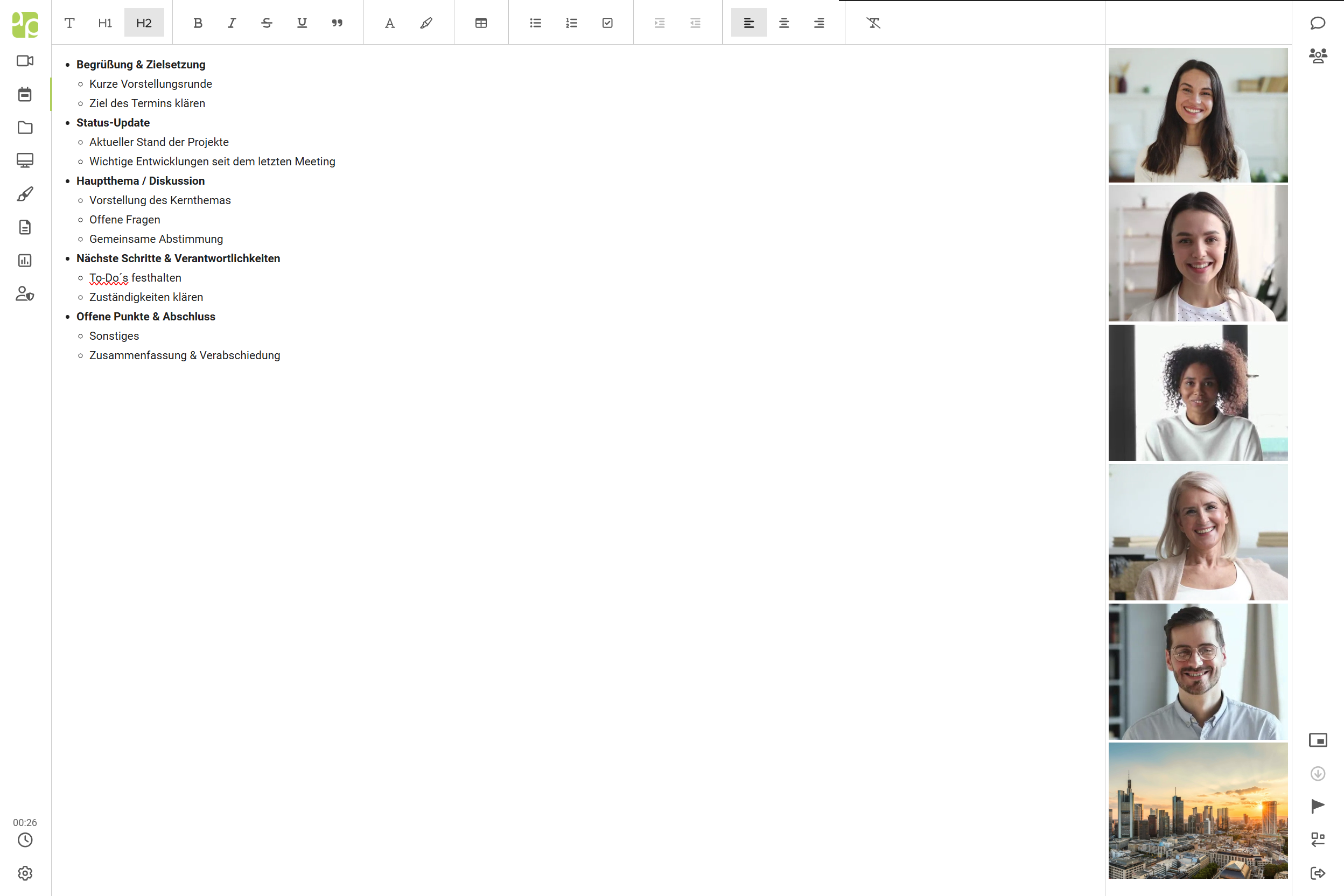Toggle the H2 heading style
Image resolution: width=1344 pixels, height=896 pixels.
coord(144,23)
